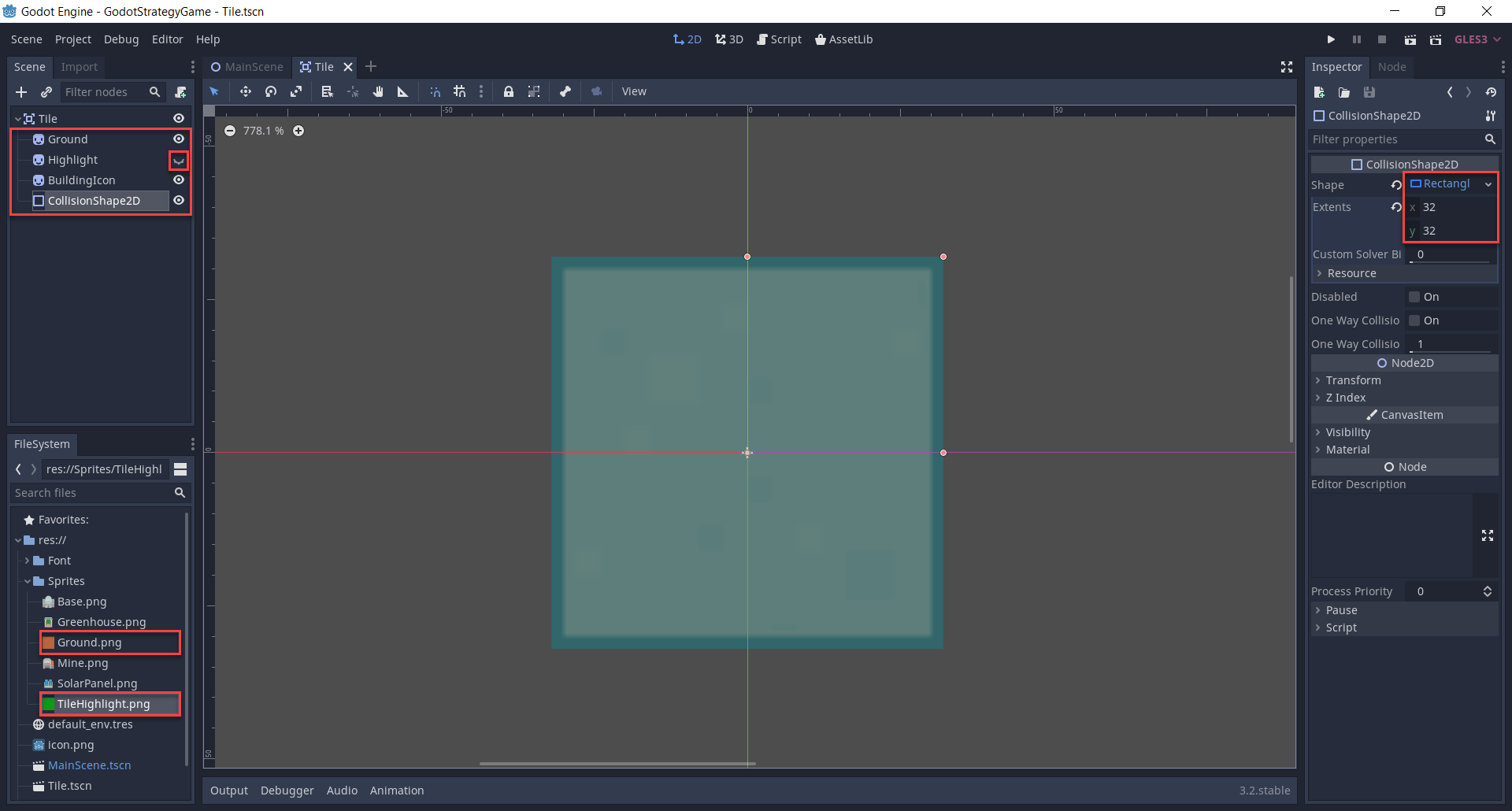Expand the Transform section
This screenshot has width=1512, height=811.
pos(1352,380)
